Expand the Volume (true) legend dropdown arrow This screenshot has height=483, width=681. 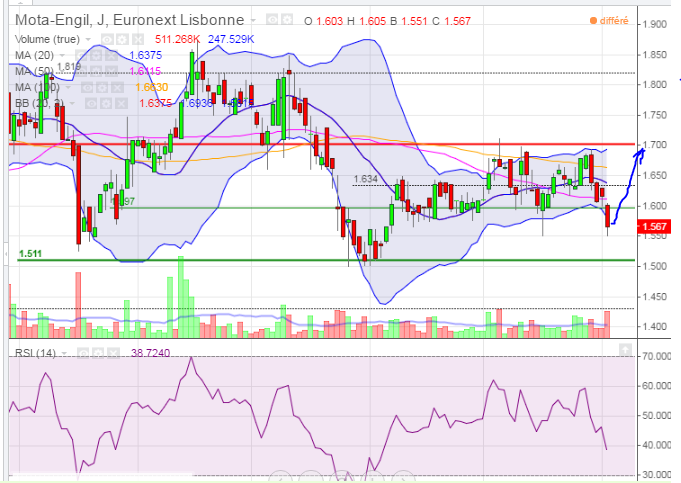(88, 40)
